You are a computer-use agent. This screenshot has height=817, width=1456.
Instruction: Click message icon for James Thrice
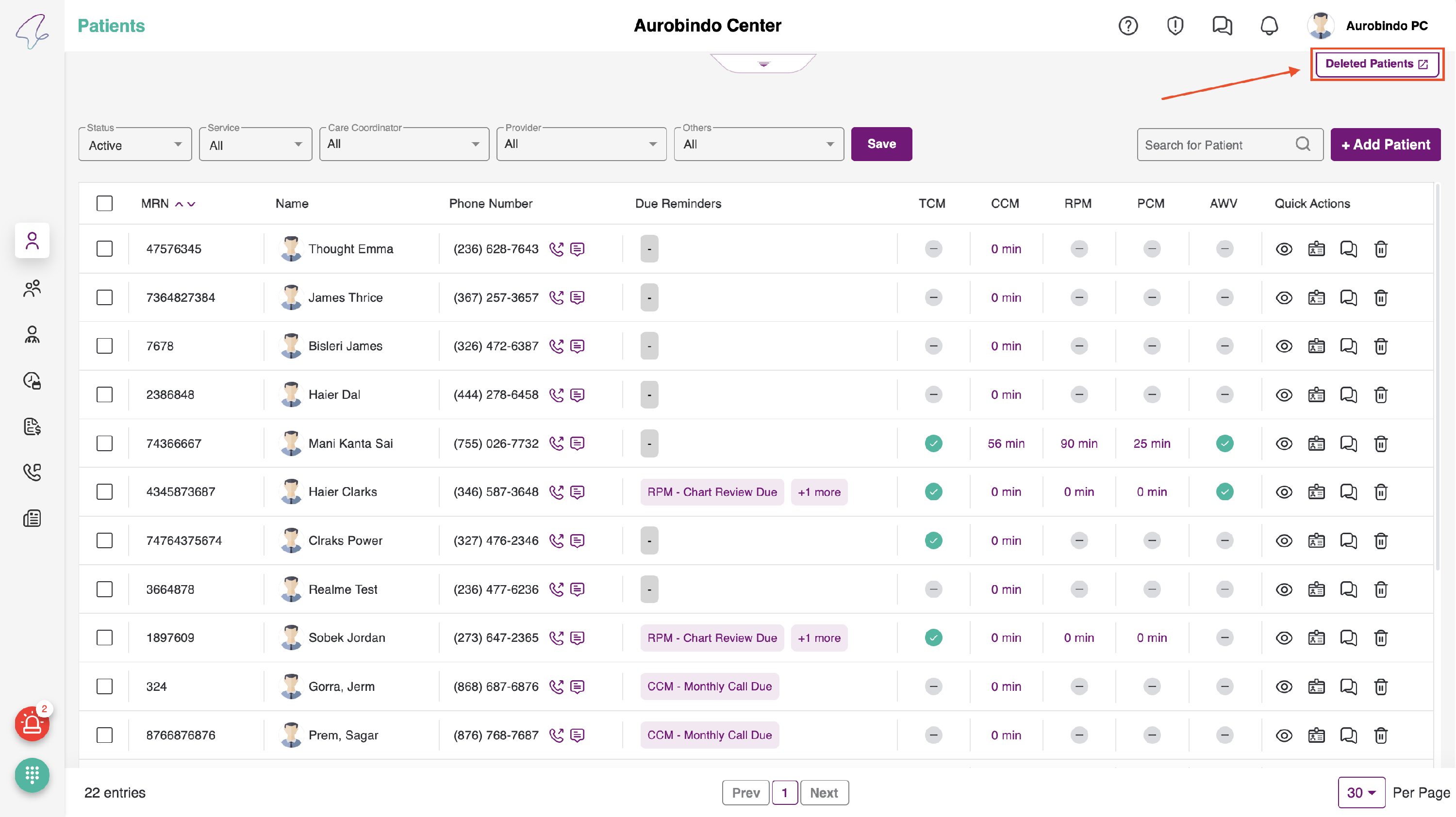[x=577, y=298]
